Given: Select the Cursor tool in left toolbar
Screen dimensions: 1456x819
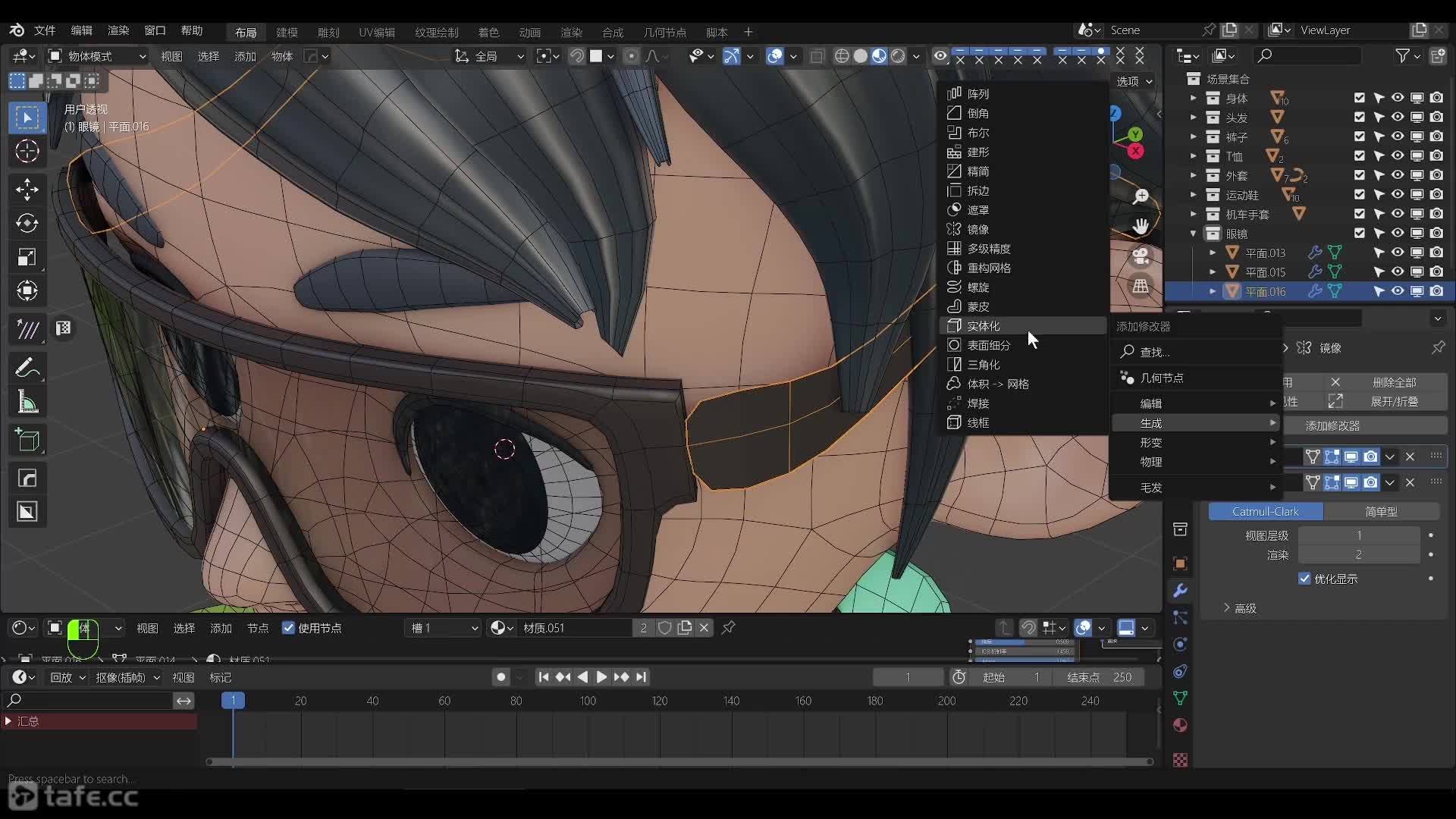Looking at the screenshot, I should 27,151.
